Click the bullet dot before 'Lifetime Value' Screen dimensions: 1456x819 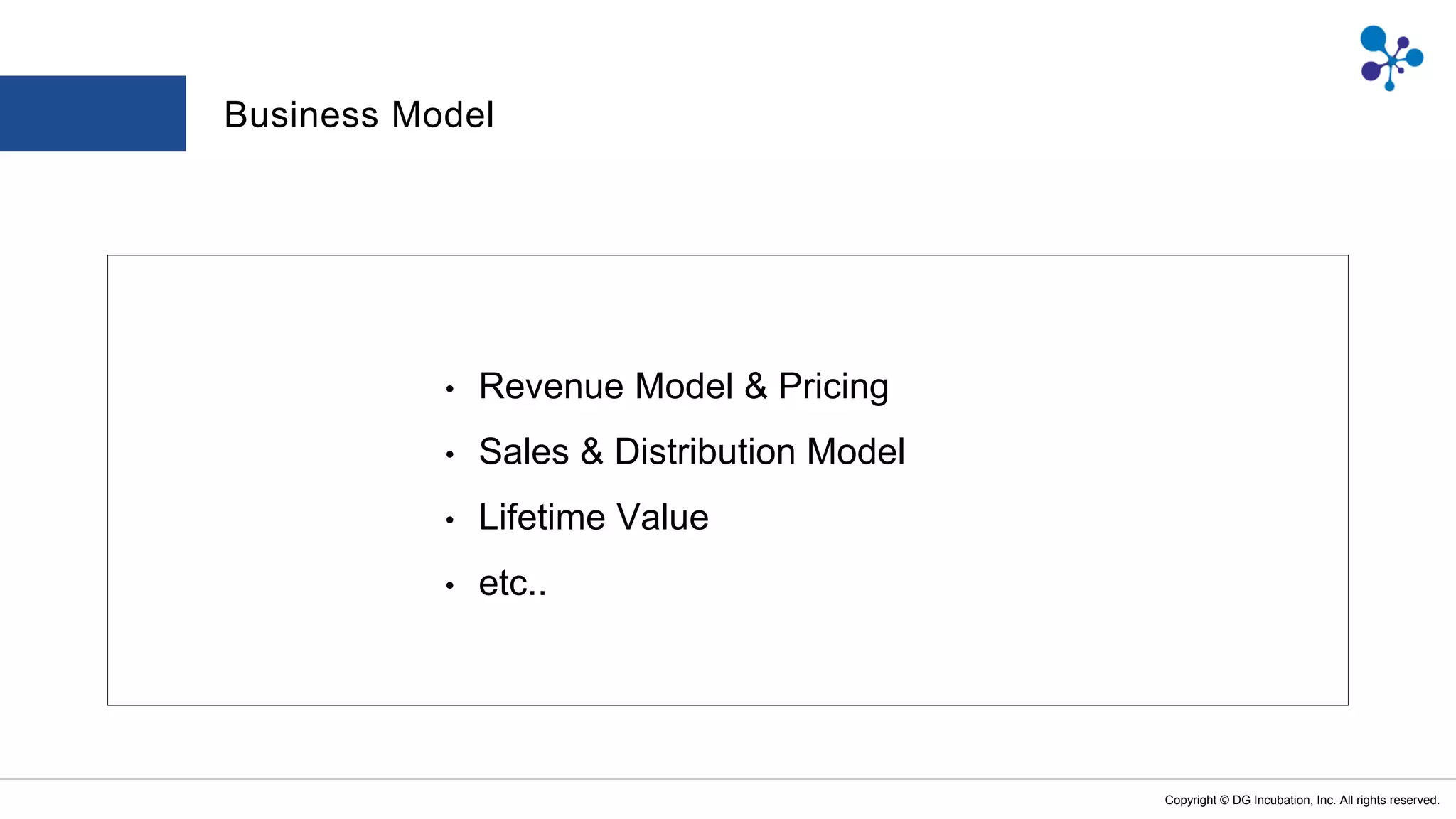pos(449,520)
